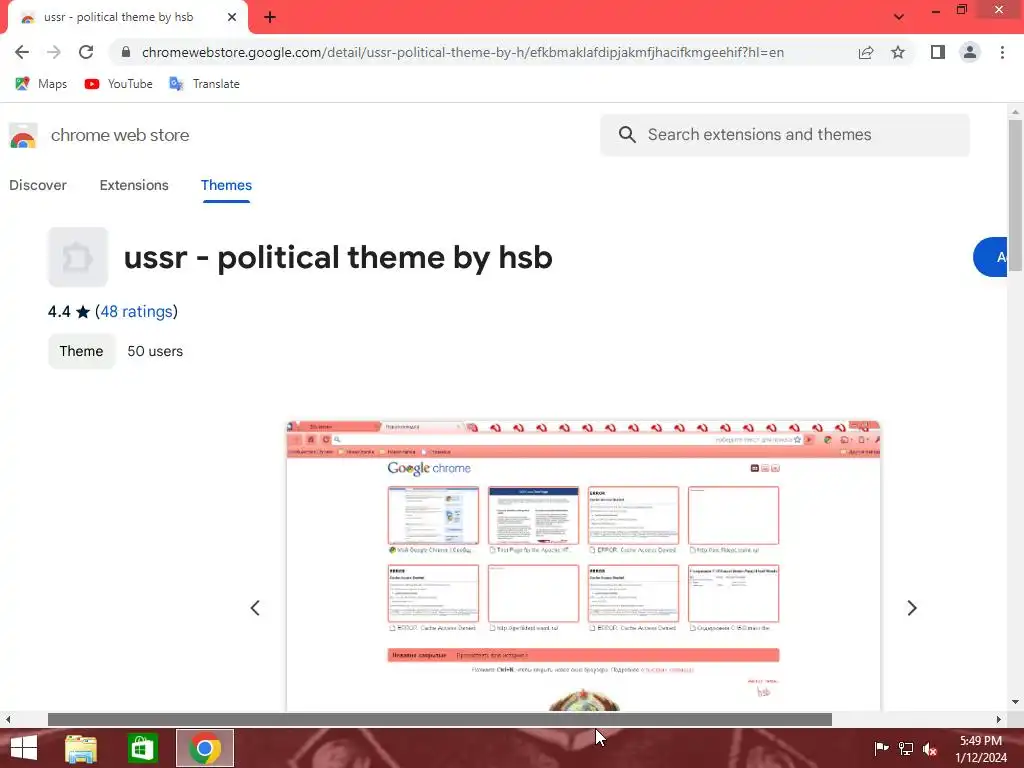Click the muted volume tray icon
This screenshot has height=768, width=1024.
930,748
